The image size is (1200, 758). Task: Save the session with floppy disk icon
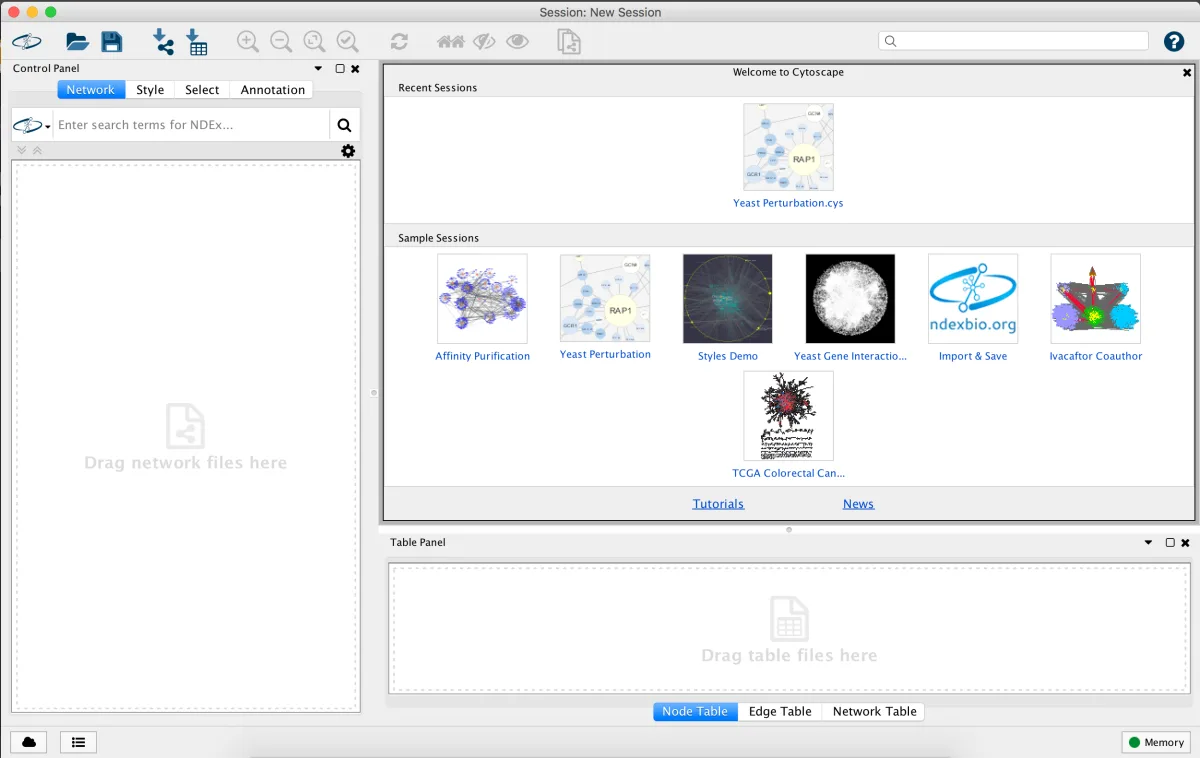[x=111, y=42]
